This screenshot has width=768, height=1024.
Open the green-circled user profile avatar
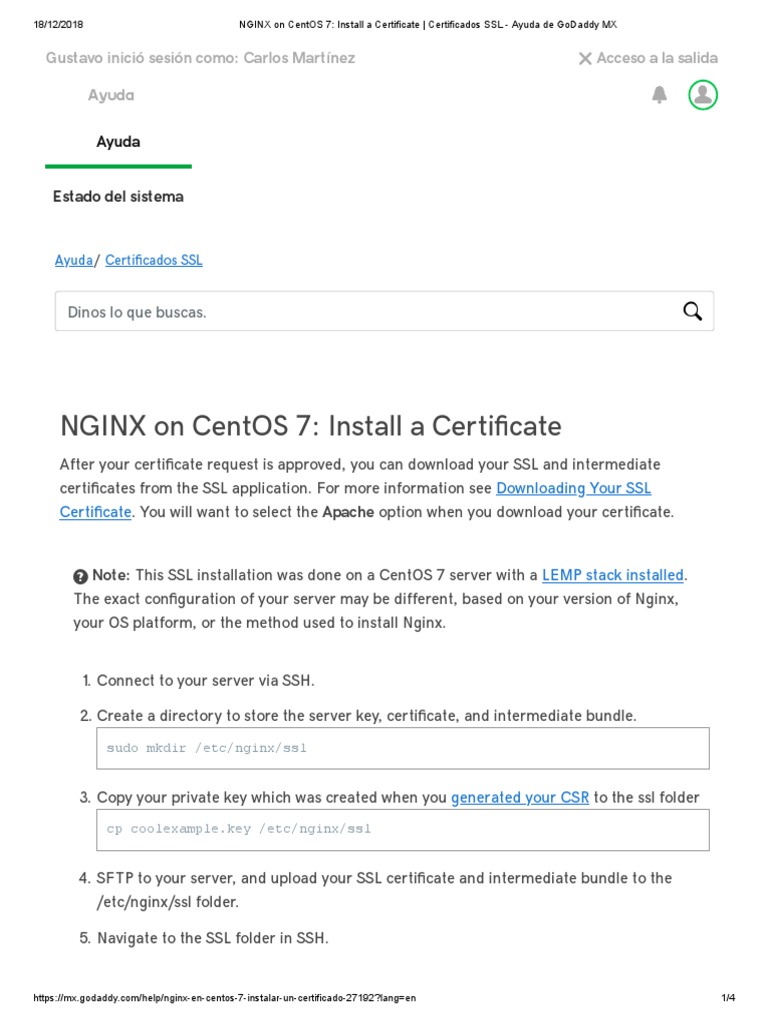point(703,95)
